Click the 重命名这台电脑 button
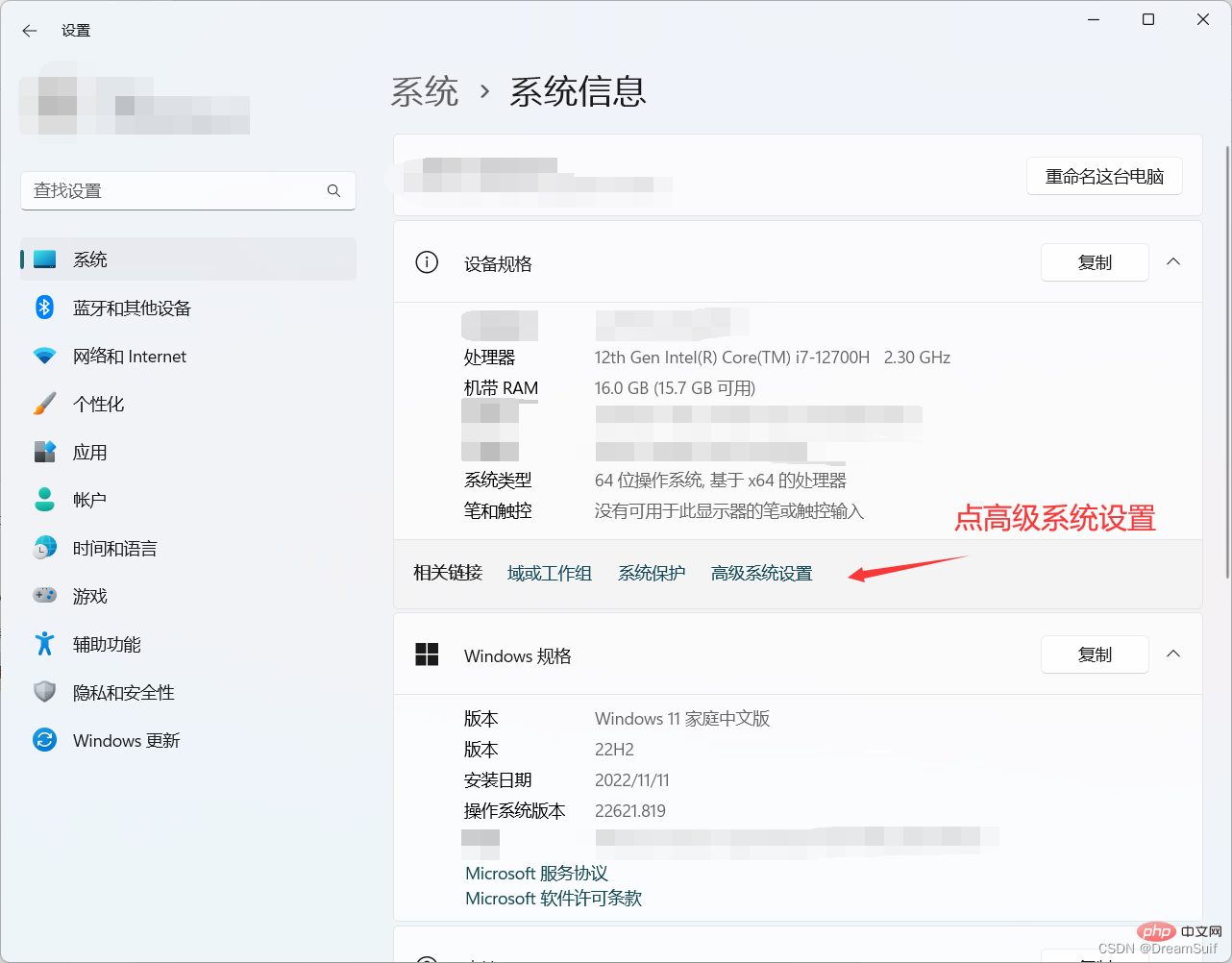Viewport: 1232px width, 963px height. coord(1104,176)
